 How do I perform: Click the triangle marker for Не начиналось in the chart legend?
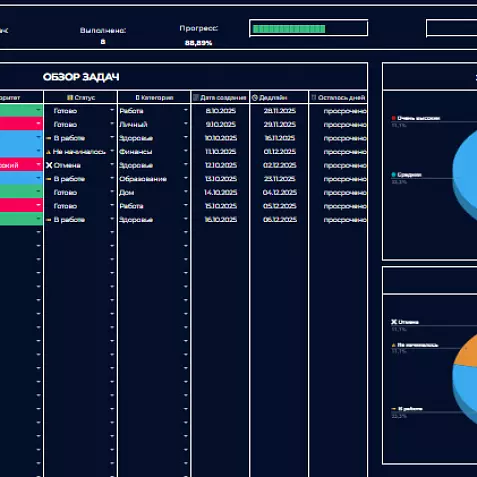coord(394,345)
